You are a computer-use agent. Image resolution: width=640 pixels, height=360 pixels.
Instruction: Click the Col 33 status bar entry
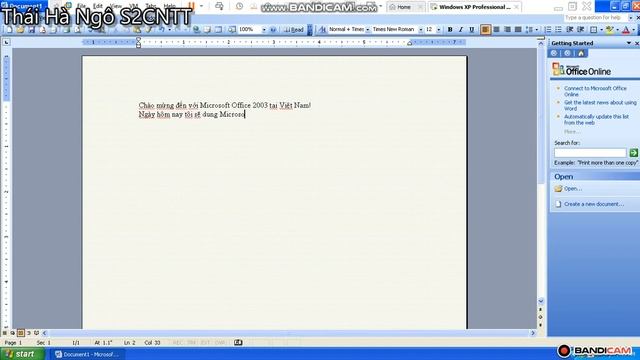pyautogui.click(x=152, y=343)
